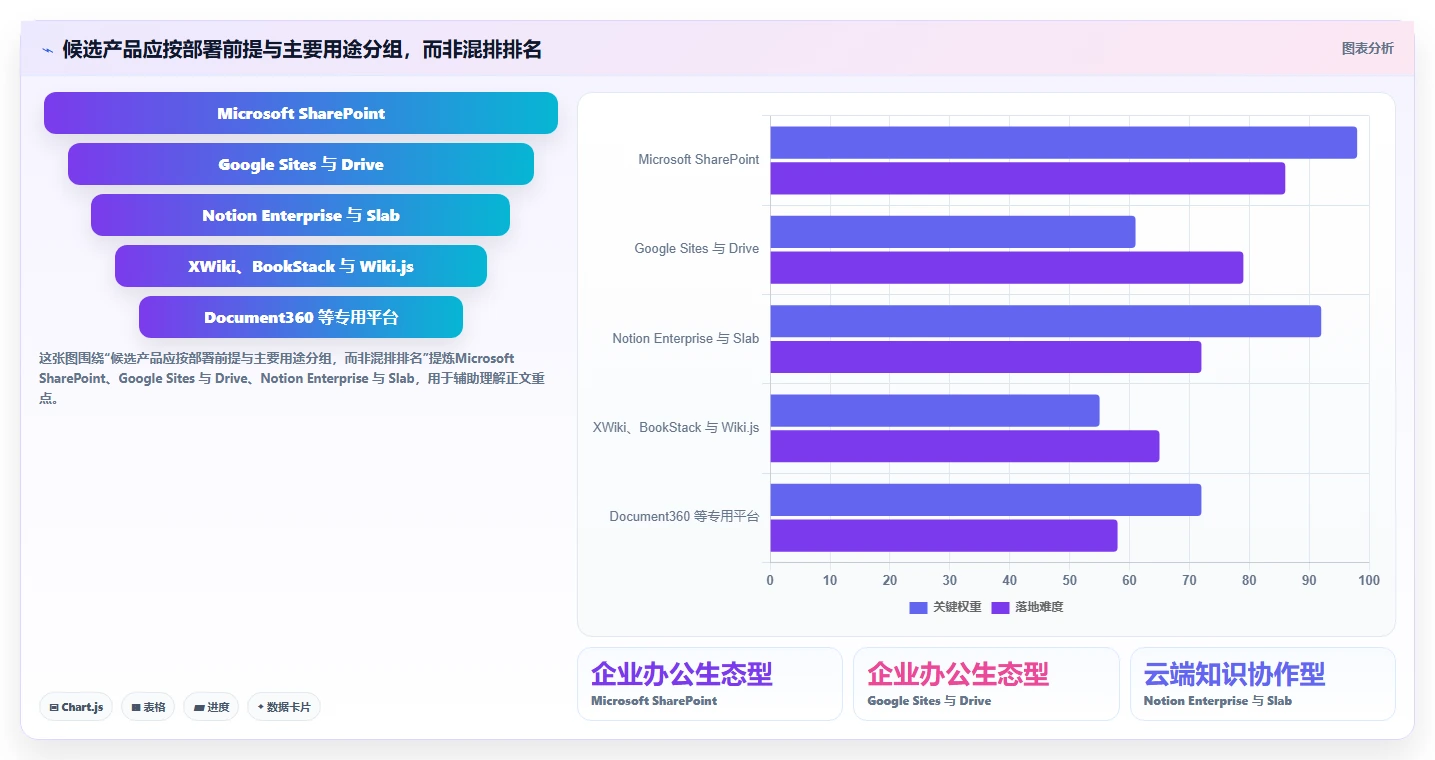This screenshot has height=760, width=1435.
Task: Click the XWiki、BookStack 与 Wiki.js axis label
Action: pyautogui.click(x=676, y=427)
